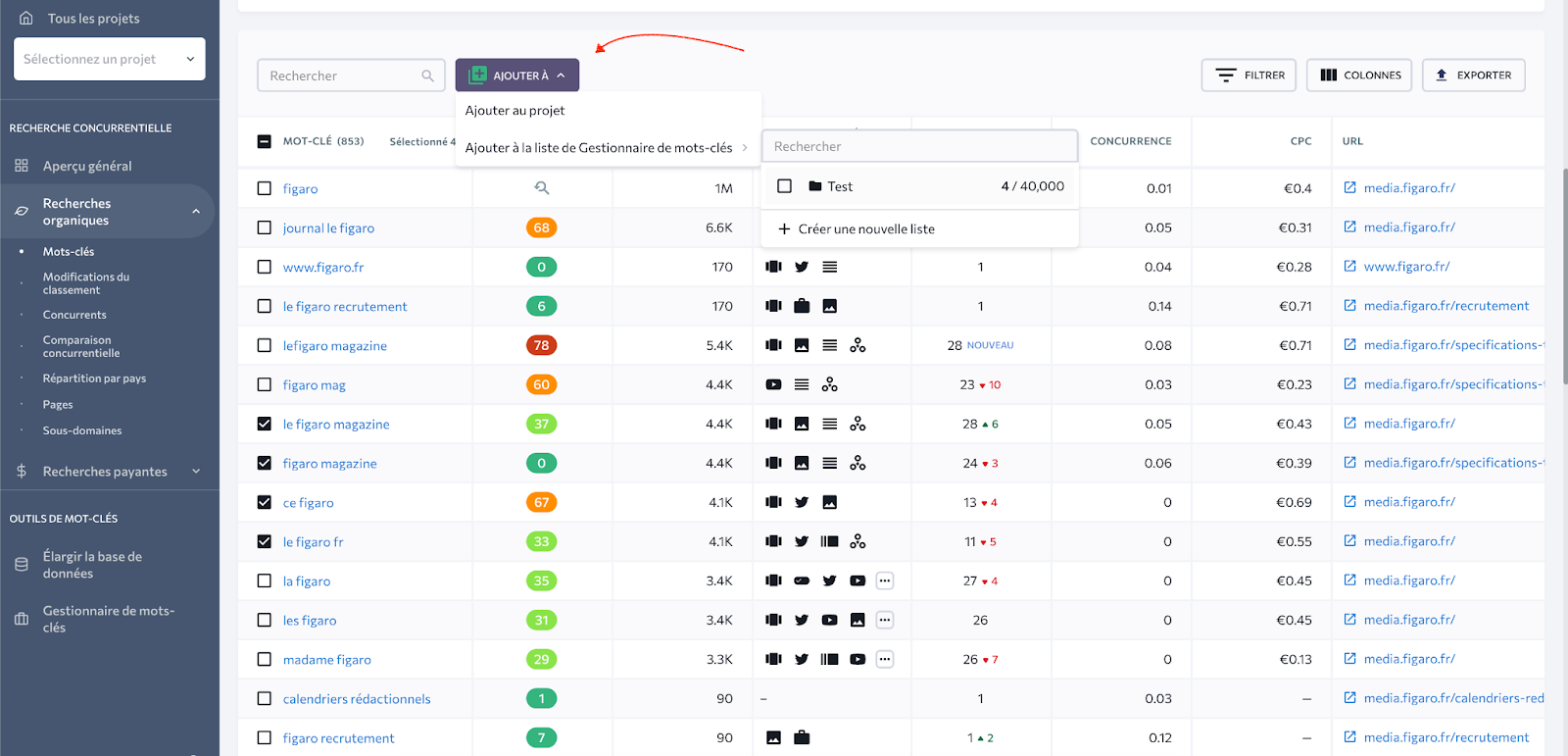Click the video SERP icon in figaro mag row

click(773, 384)
